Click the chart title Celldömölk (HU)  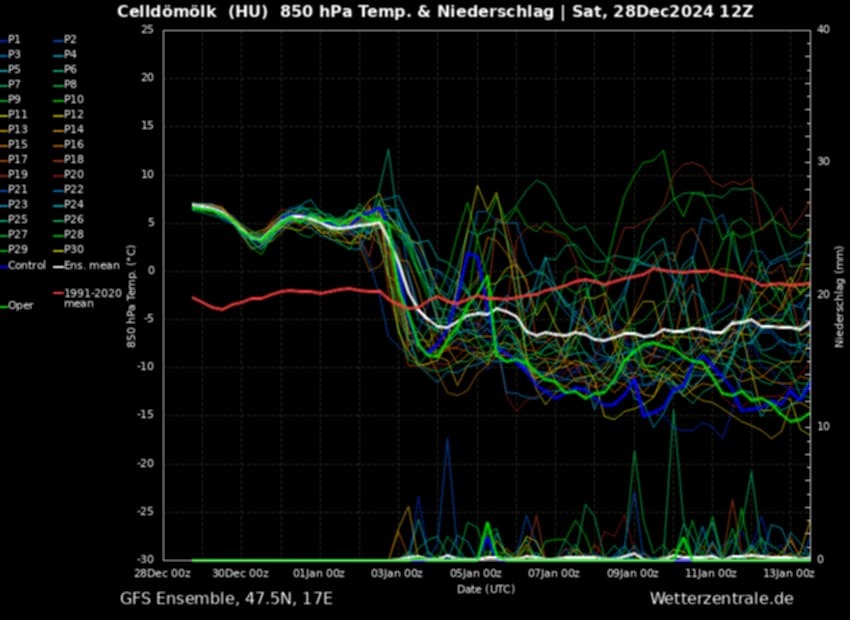pos(190,12)
